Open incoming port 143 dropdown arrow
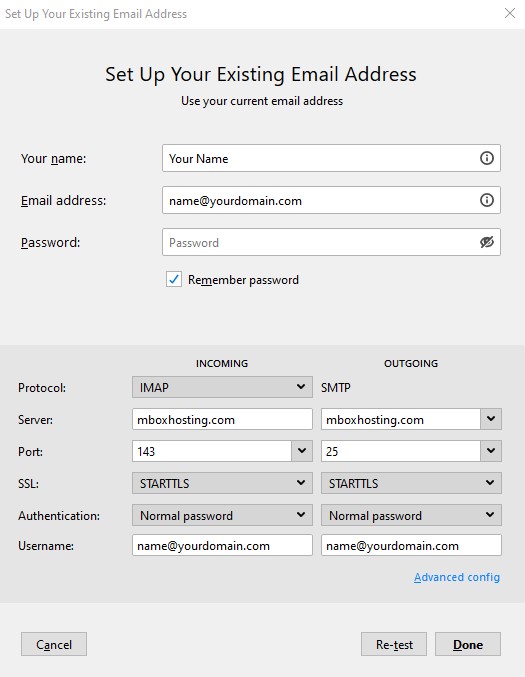 [302, 451]
